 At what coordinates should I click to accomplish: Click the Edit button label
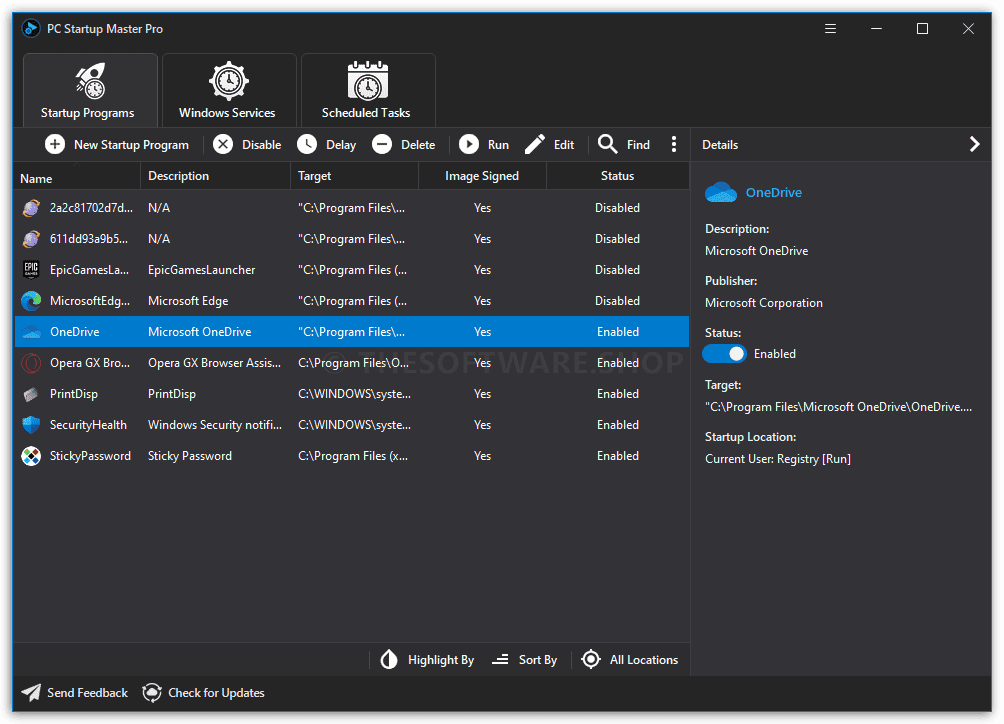(x=564, y=145)
